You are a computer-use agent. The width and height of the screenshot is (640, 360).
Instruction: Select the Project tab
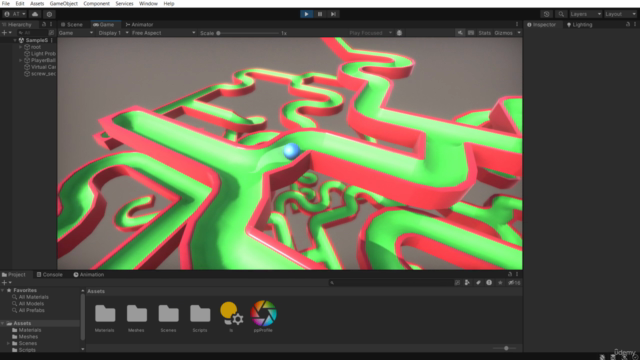(14, 275)
